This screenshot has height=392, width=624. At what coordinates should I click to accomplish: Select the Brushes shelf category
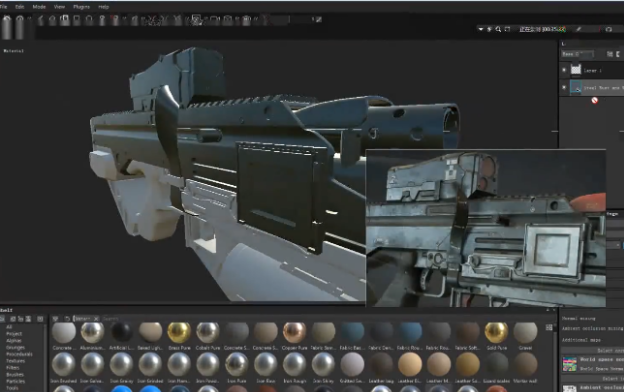pos(15,374)
